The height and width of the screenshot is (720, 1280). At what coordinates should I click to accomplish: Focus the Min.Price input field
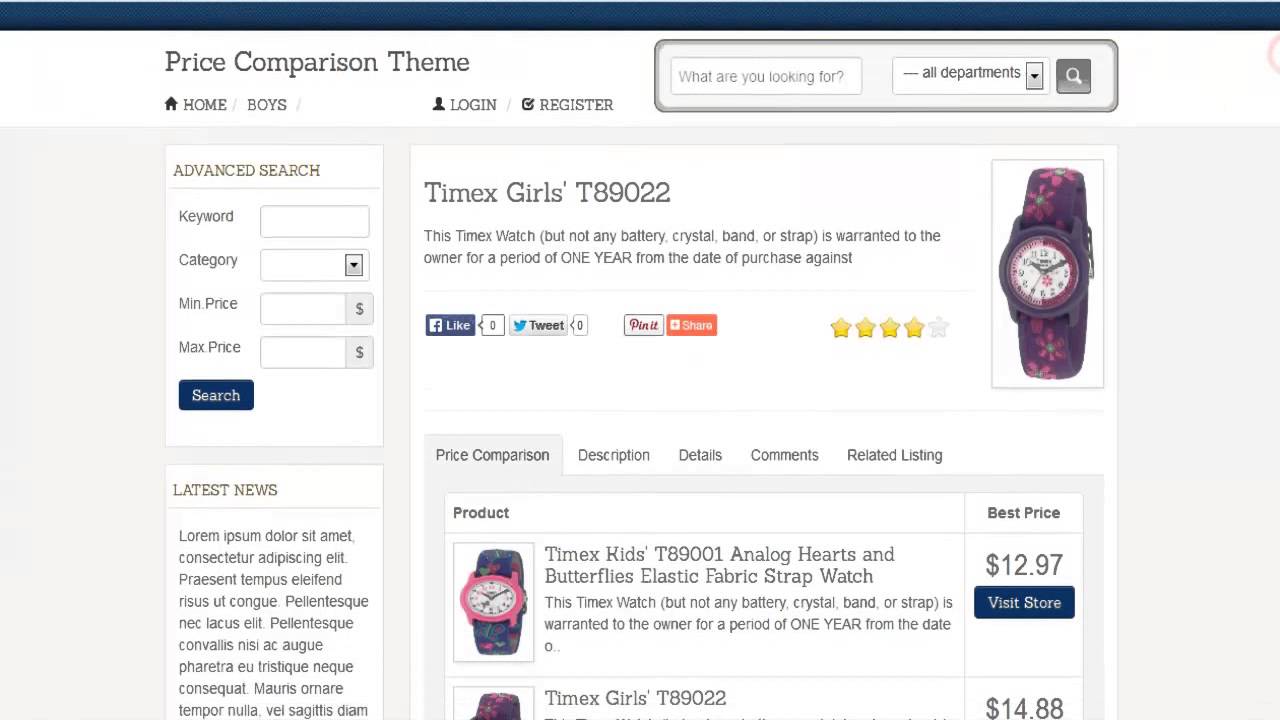click(x=303, y=309)
